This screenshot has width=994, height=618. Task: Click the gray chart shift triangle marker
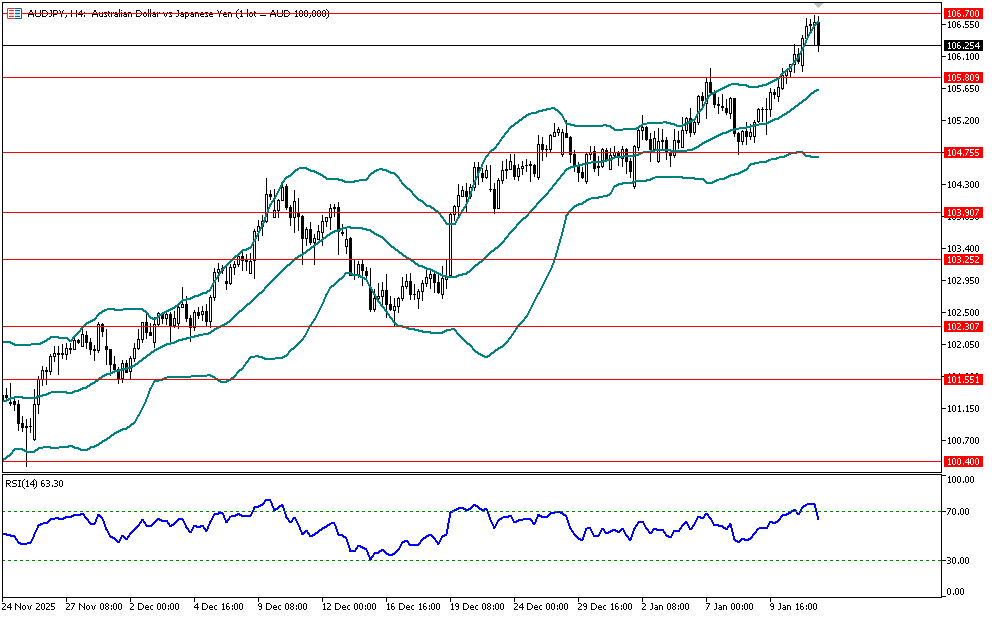coord(818,7)
